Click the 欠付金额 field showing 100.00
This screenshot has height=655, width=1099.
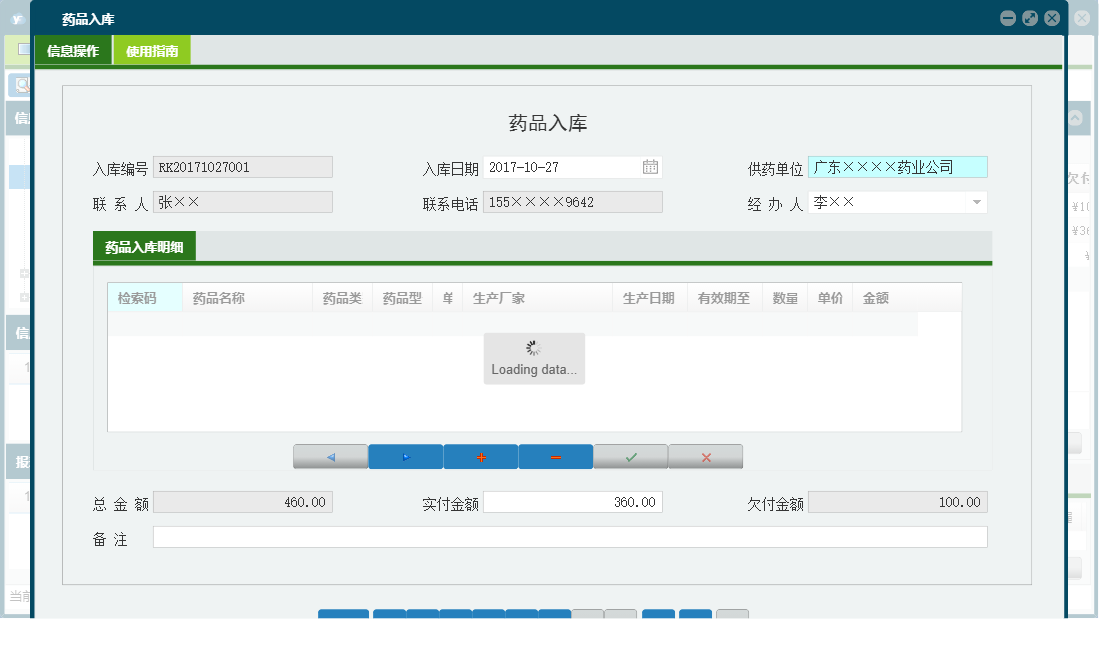click(x=897, y=501)
